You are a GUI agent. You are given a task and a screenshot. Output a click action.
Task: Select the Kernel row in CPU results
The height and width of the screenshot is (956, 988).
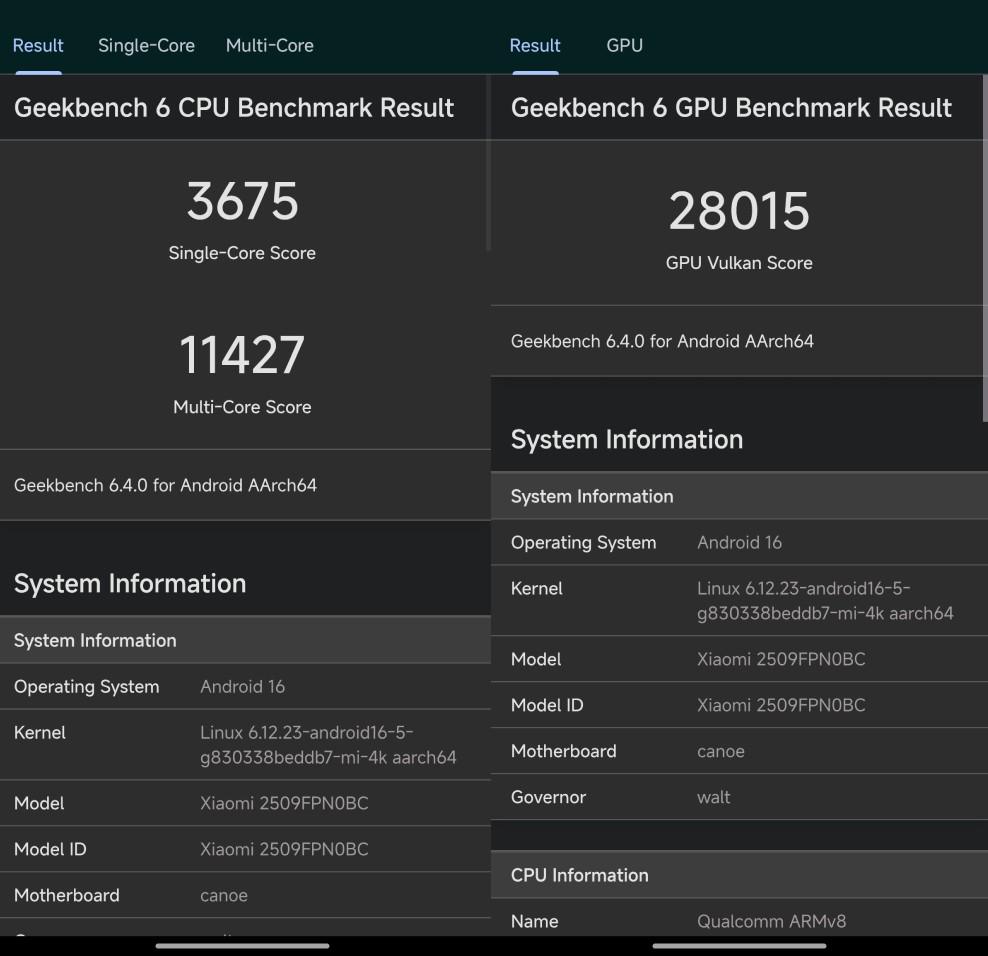coord(245,745)
